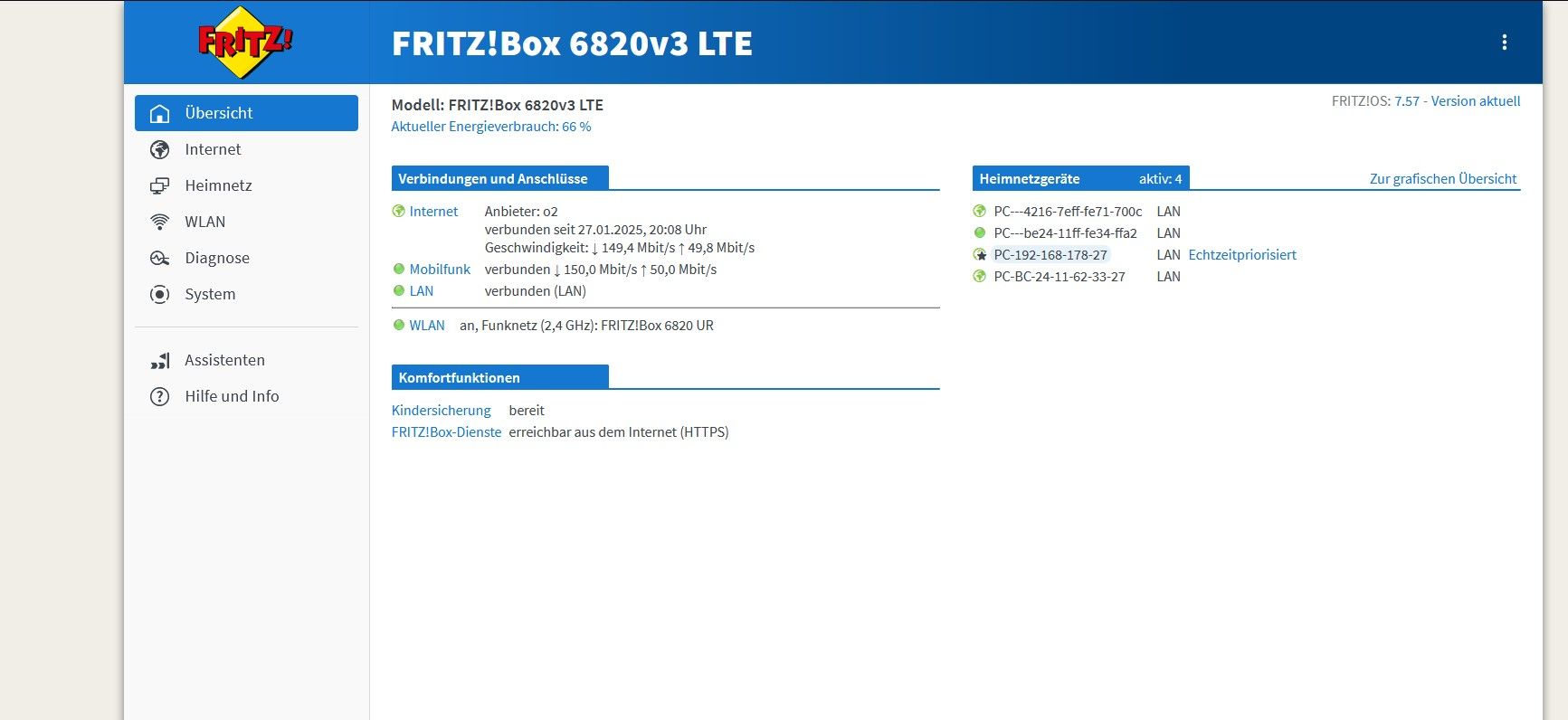
Task: Click the Echtzeitpriorisiert link
Action: pyautogui.click(x=1241, y=255)
